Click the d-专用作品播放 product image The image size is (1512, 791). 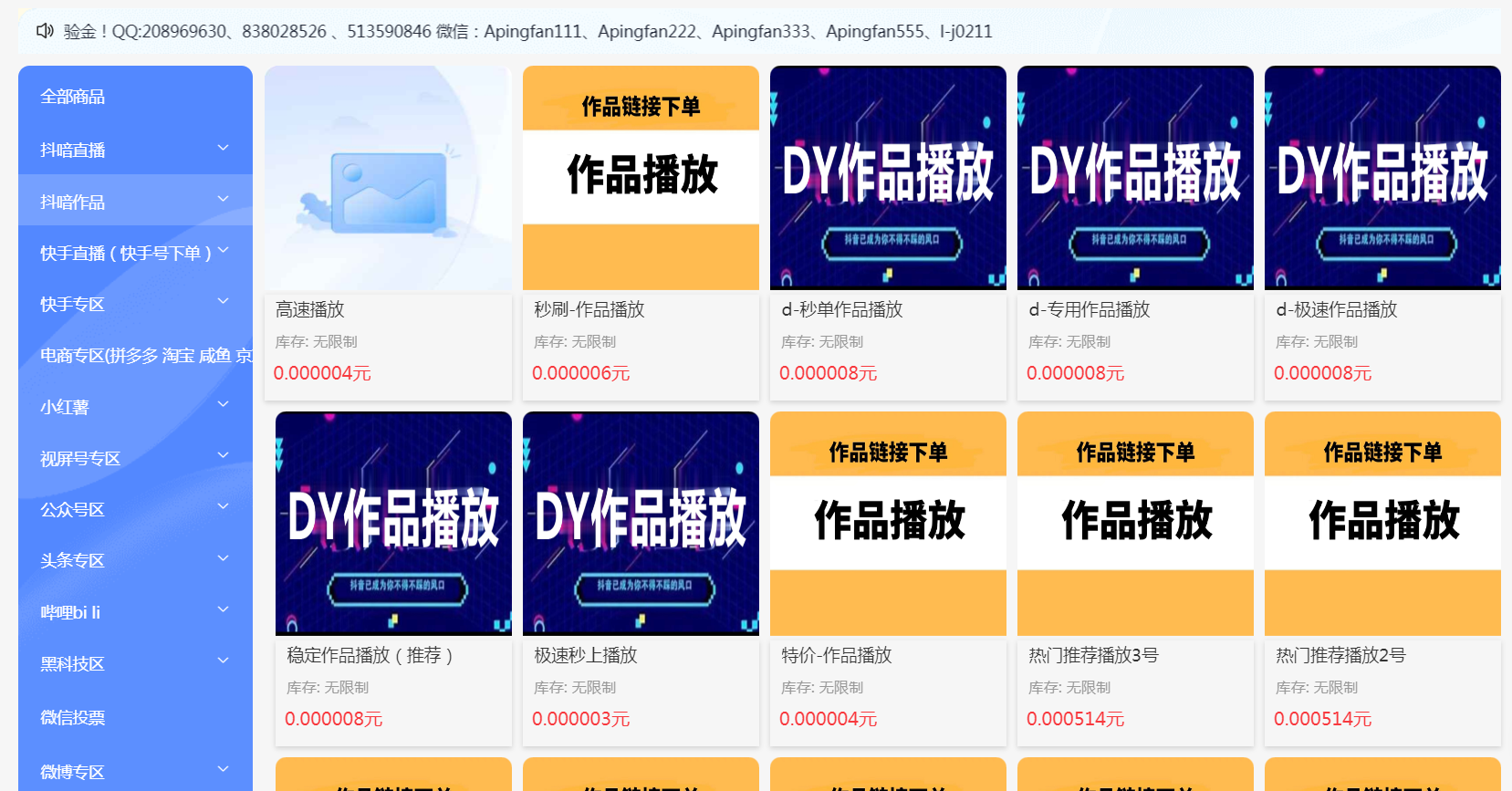(1135, 178)
